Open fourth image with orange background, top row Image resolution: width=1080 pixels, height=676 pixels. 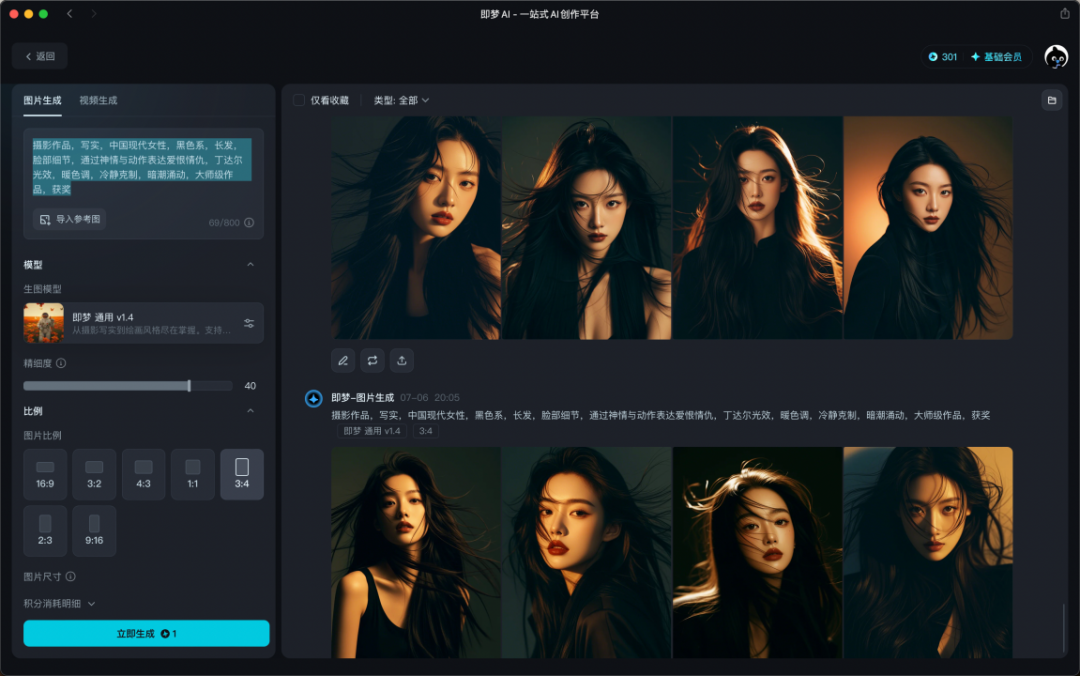point(928,228)
